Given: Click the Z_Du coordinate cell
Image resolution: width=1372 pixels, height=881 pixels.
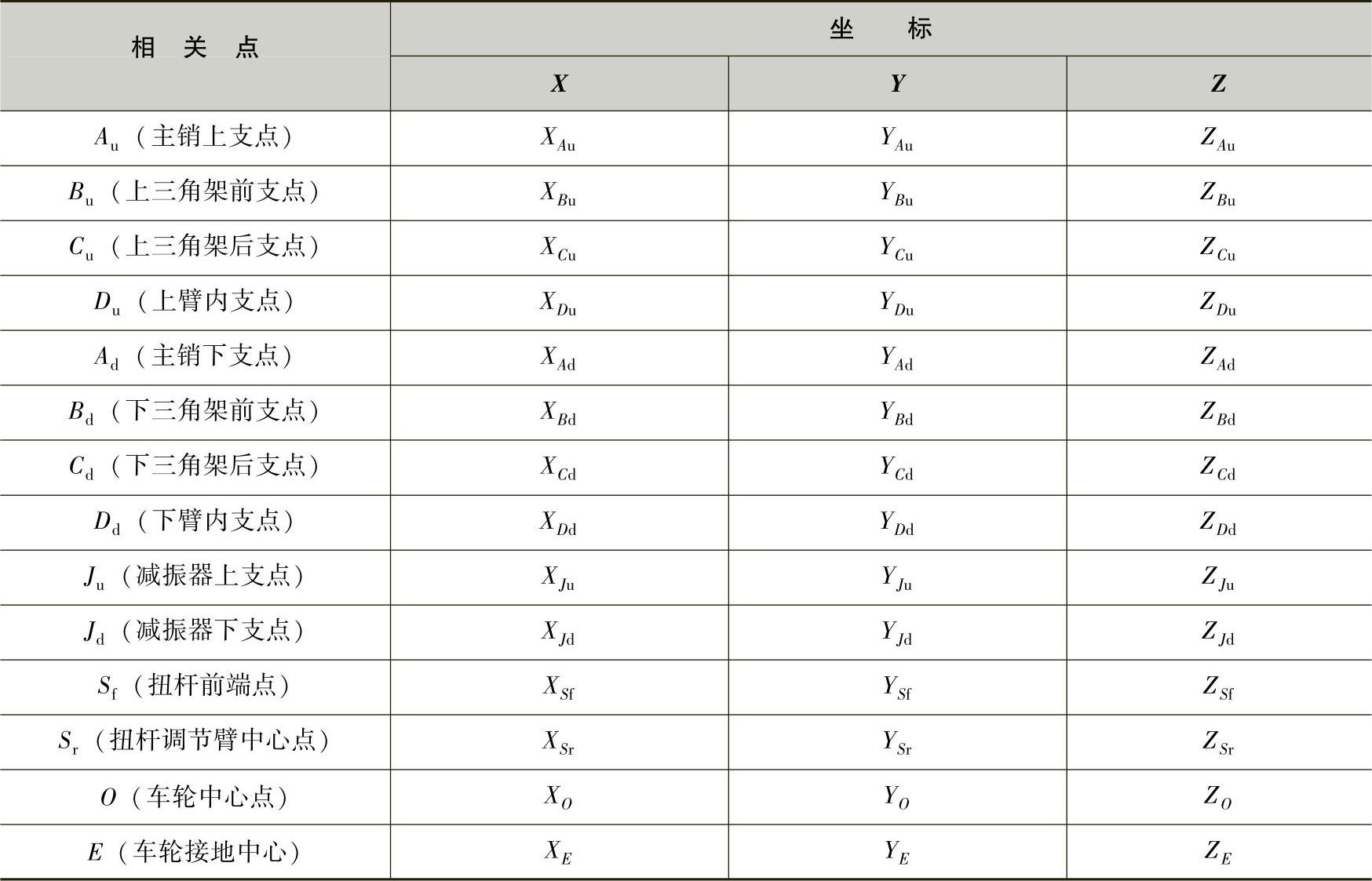Looking at the screenshot, I should click(x=1219, y=303).
